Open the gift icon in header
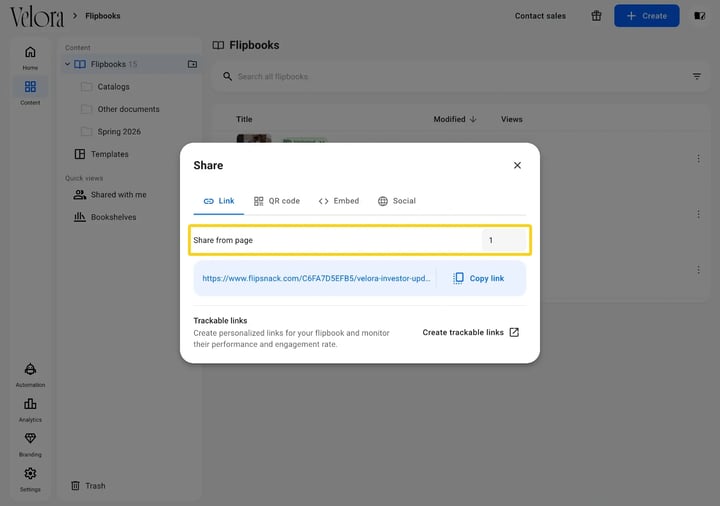This screenshot has width=720, height=506. [596, 16]
